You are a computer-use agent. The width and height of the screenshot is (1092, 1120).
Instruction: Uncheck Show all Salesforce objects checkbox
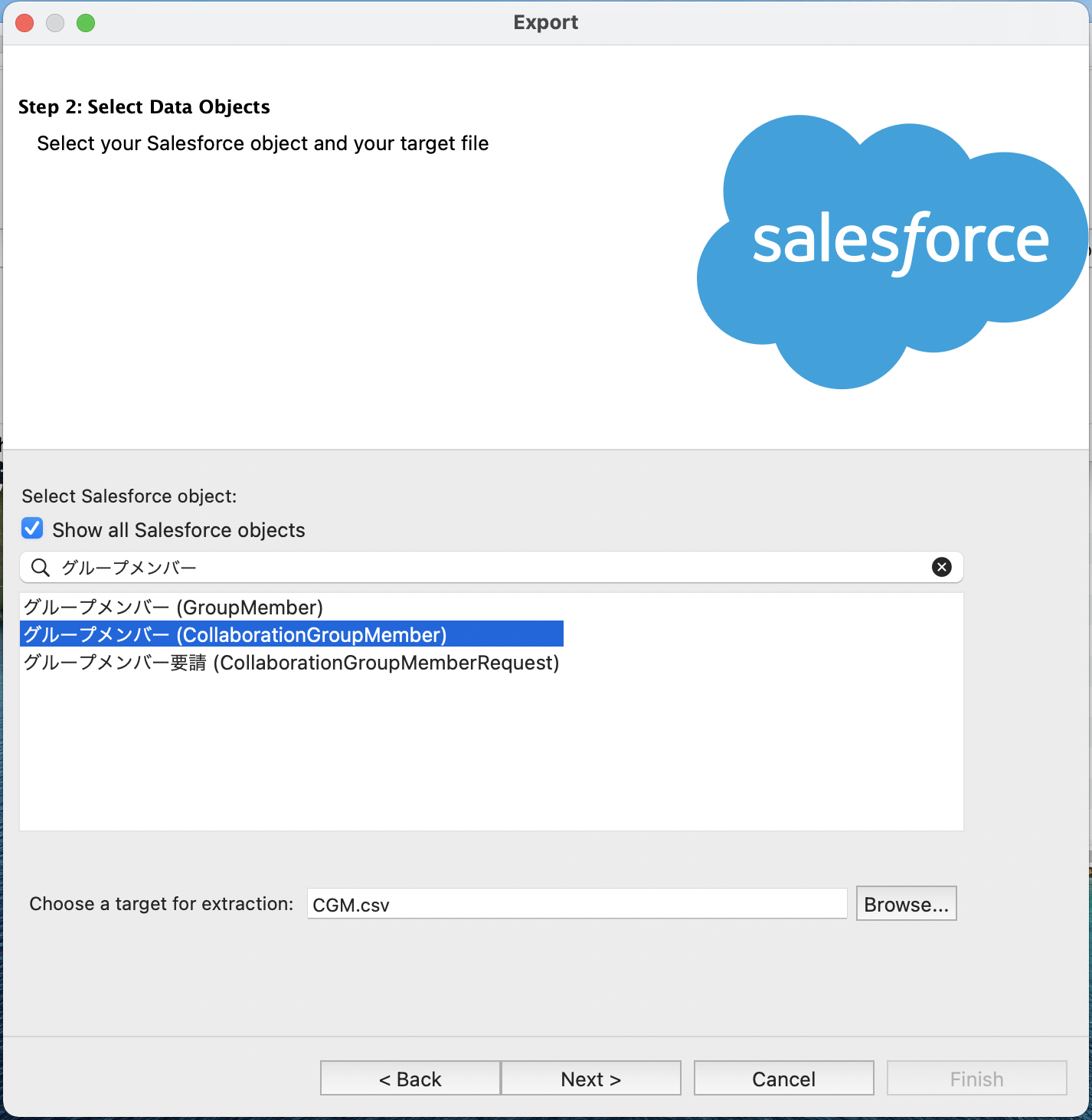coord(32,529)
